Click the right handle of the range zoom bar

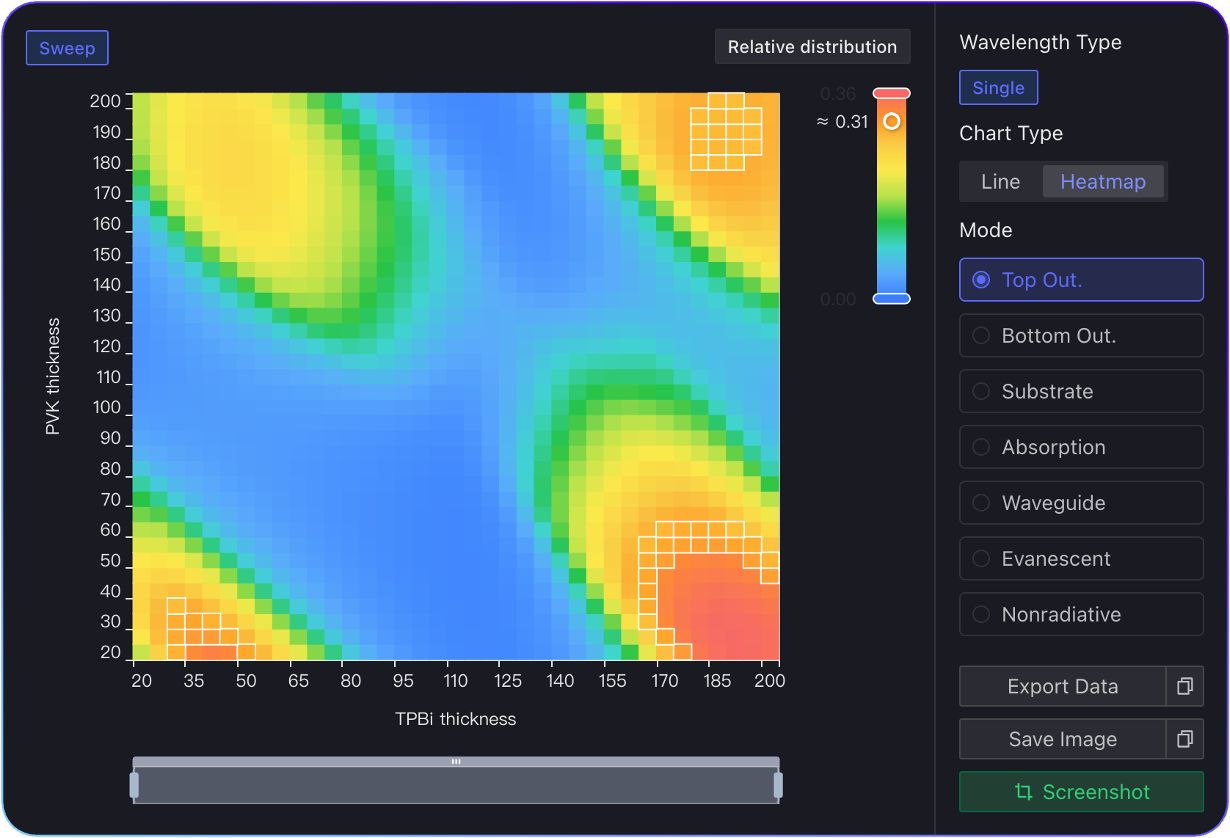[778, 785]
